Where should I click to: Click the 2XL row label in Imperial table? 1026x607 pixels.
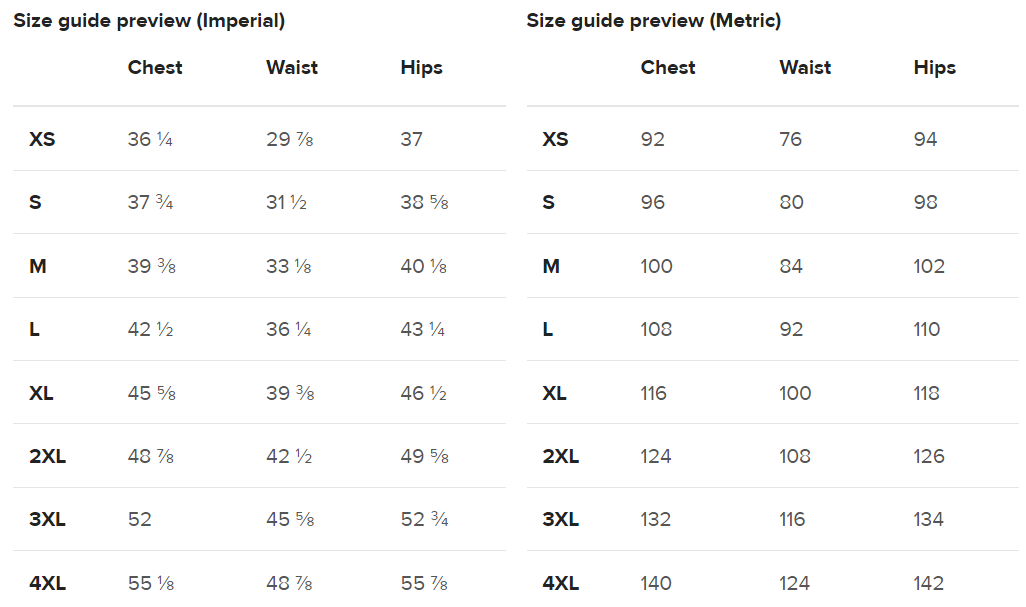(x=47, y=457)
